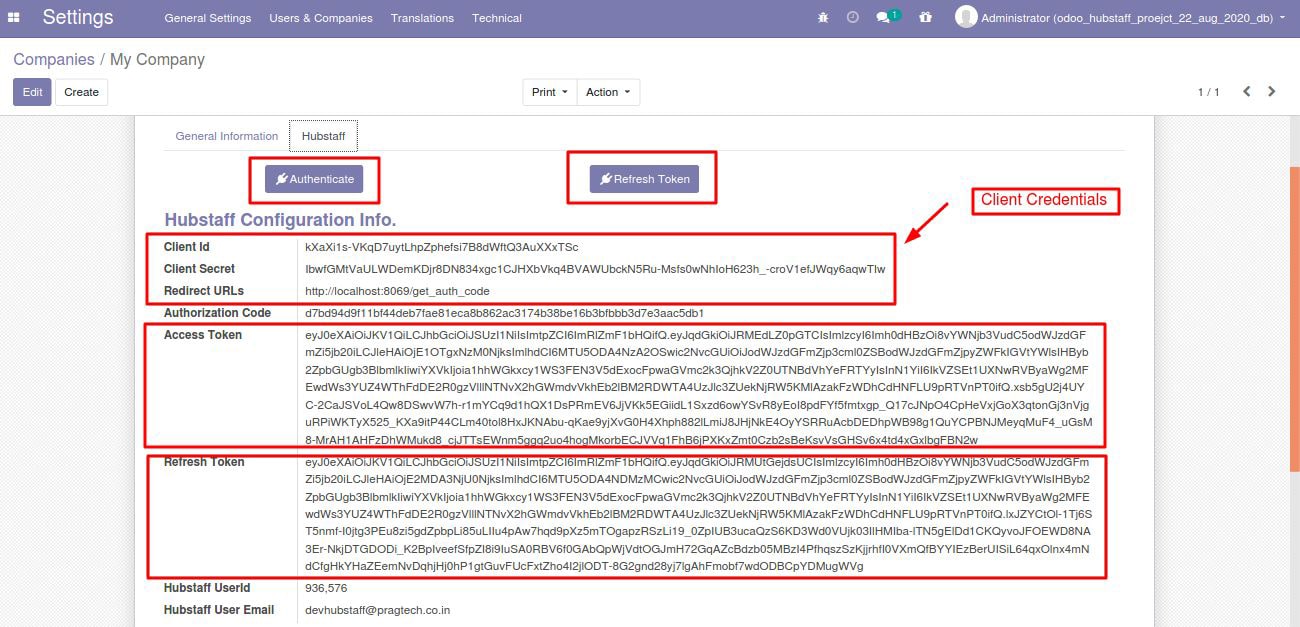Click the Edit button
The width and height of the screenshot is (1300, 627).
pos(32,92)
